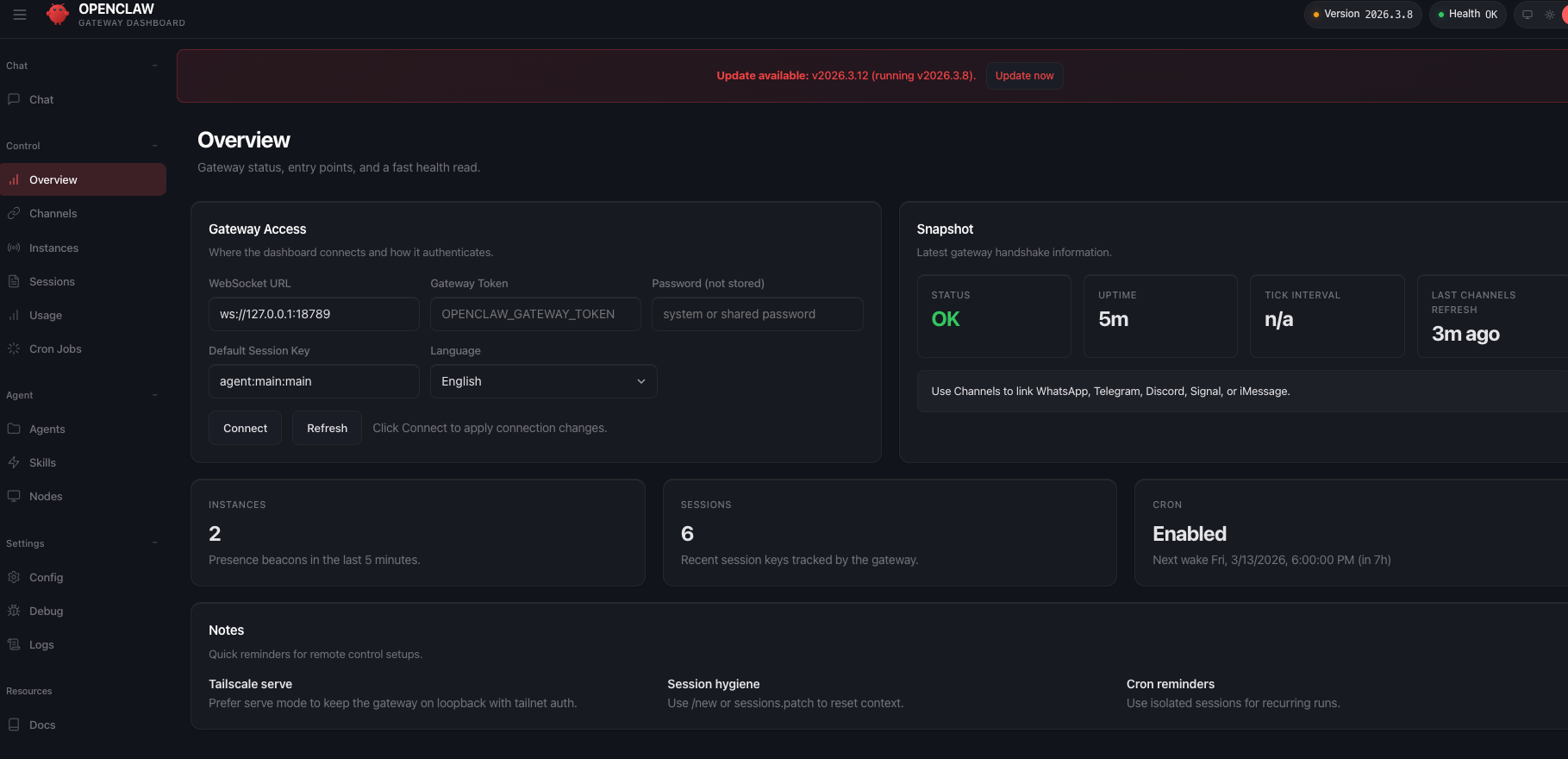
Task: Click the Refresh button
Action: (327, 428)
